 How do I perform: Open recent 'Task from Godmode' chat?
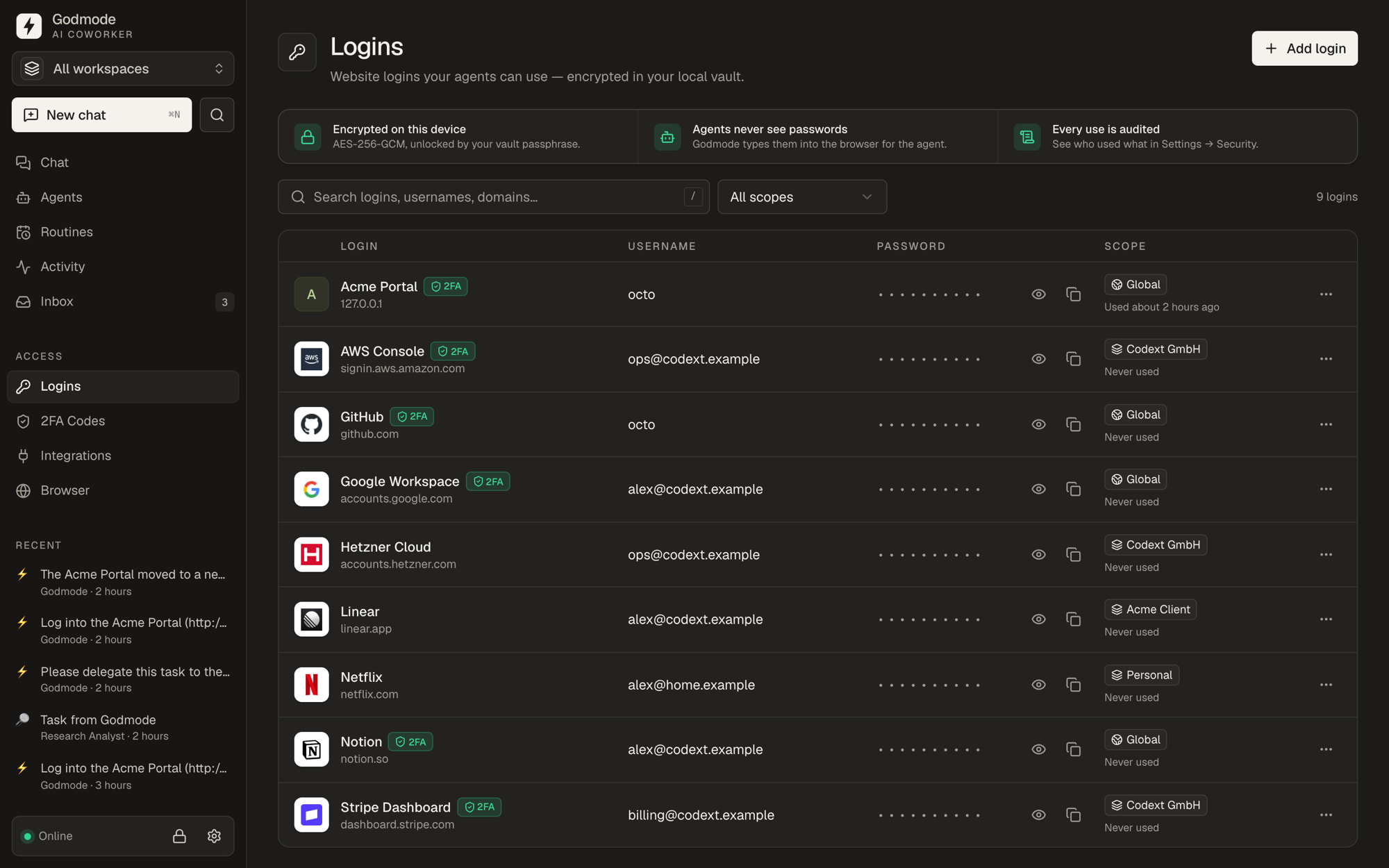(x=123, y=727)
